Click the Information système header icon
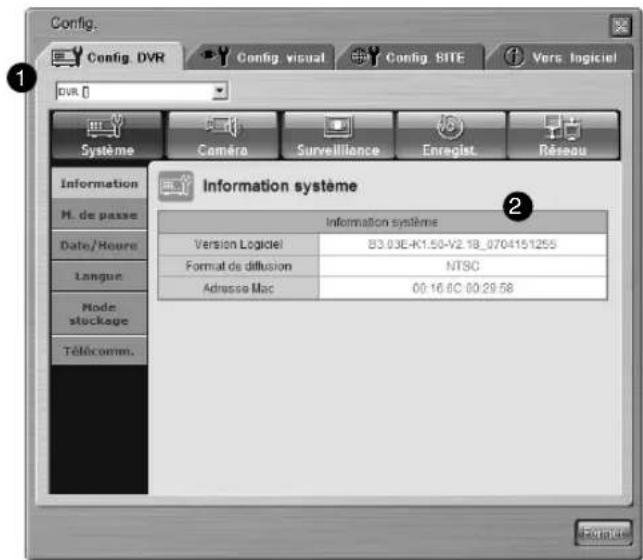The width and height of the screenshot is (643, 560). pos(176,187)
